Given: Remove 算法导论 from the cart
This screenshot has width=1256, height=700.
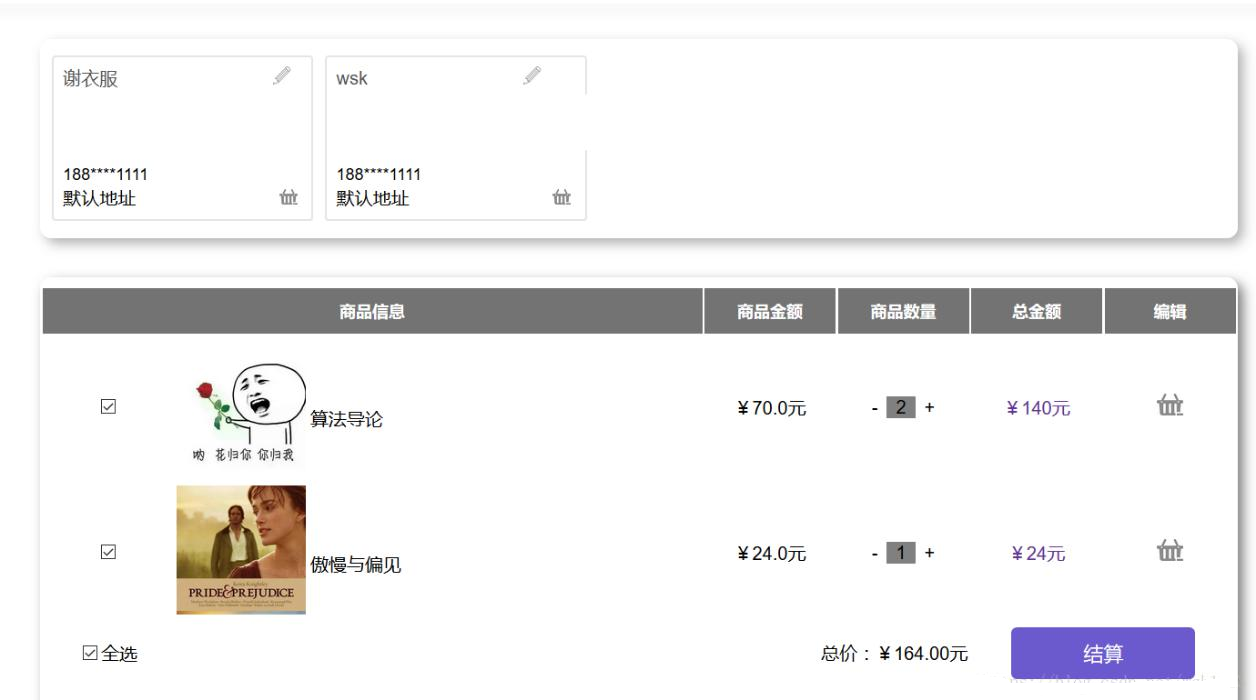Looking at the screenshot, I should [x=1170, y=405].
